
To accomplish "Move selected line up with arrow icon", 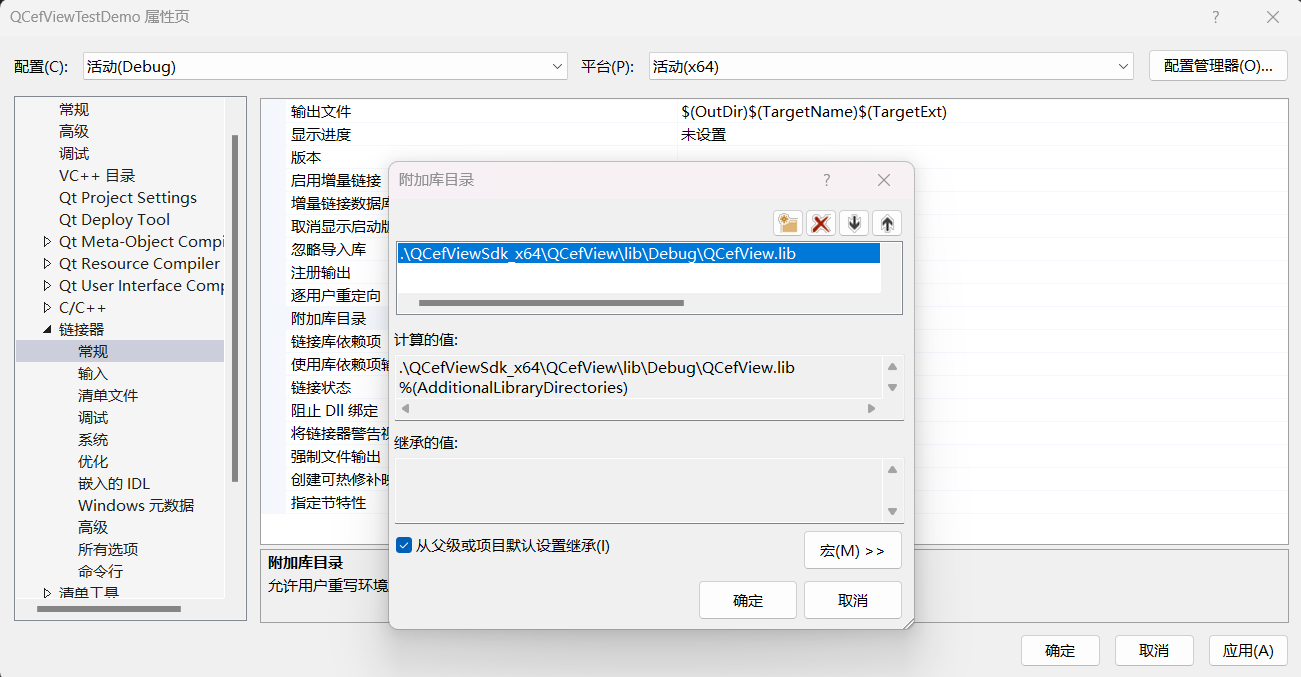I will (887, 223).
